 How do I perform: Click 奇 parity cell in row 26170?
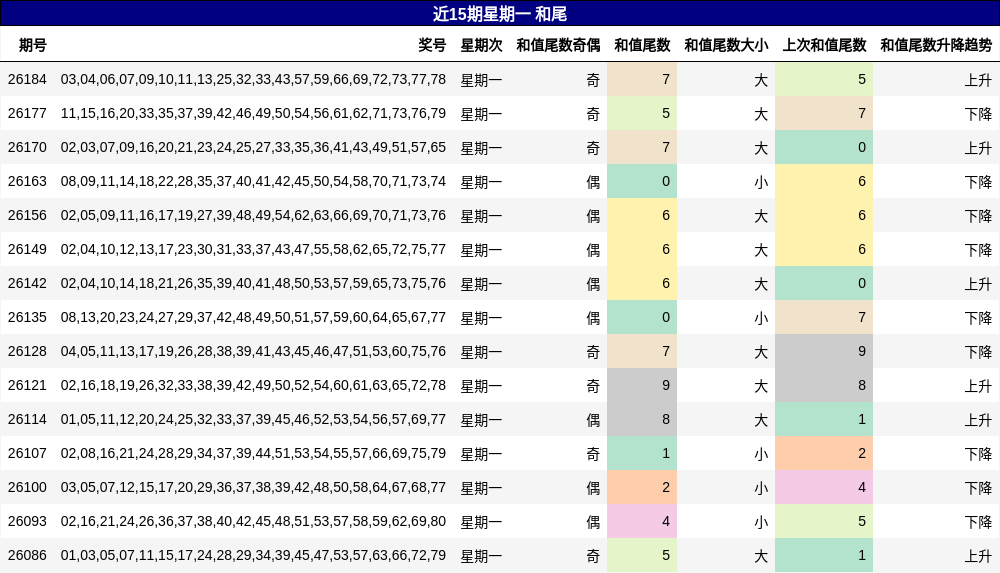pyautogui.click(x=593, y=148)
